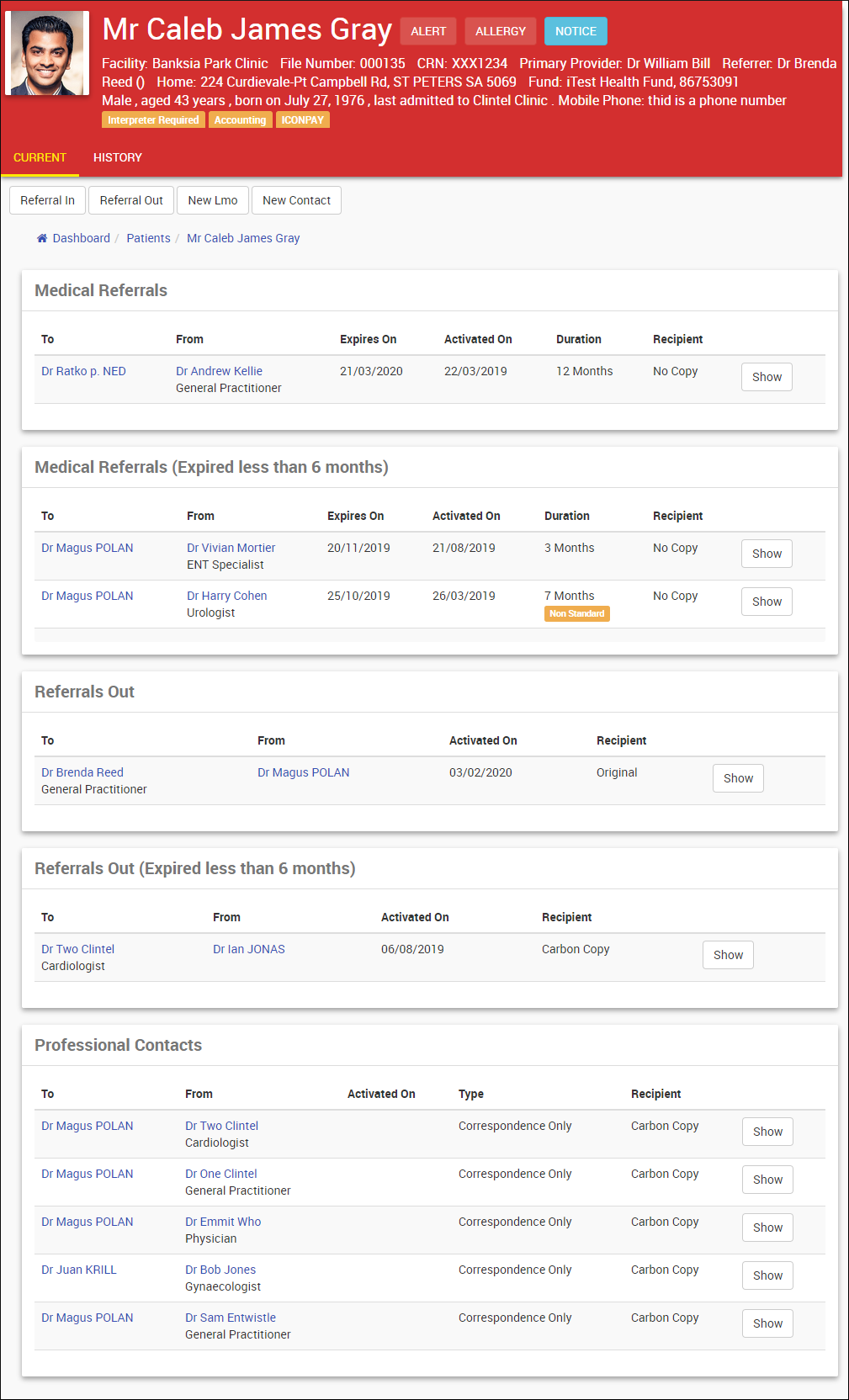
Task: Show the Dr Brenda Reed referral out
Action: click(x=738, y=778)
